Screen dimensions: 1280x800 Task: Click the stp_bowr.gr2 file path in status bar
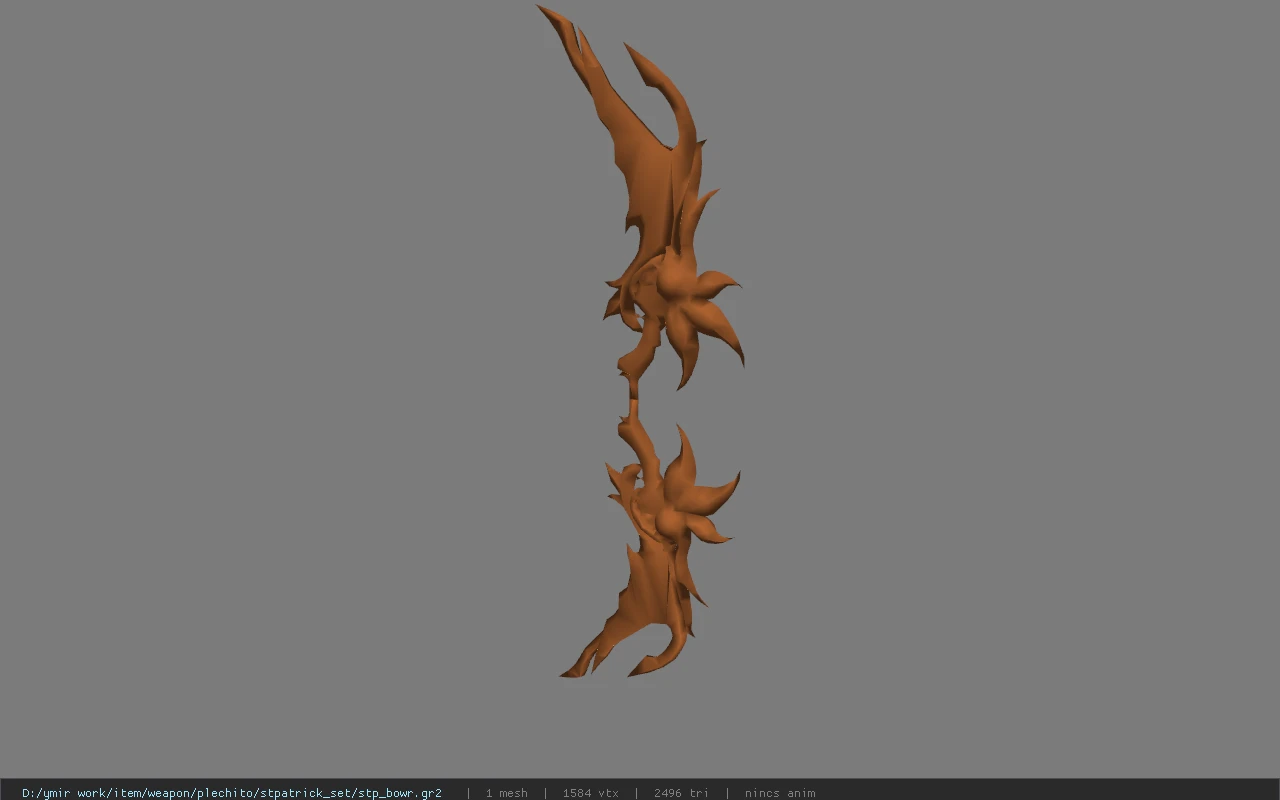232,793
